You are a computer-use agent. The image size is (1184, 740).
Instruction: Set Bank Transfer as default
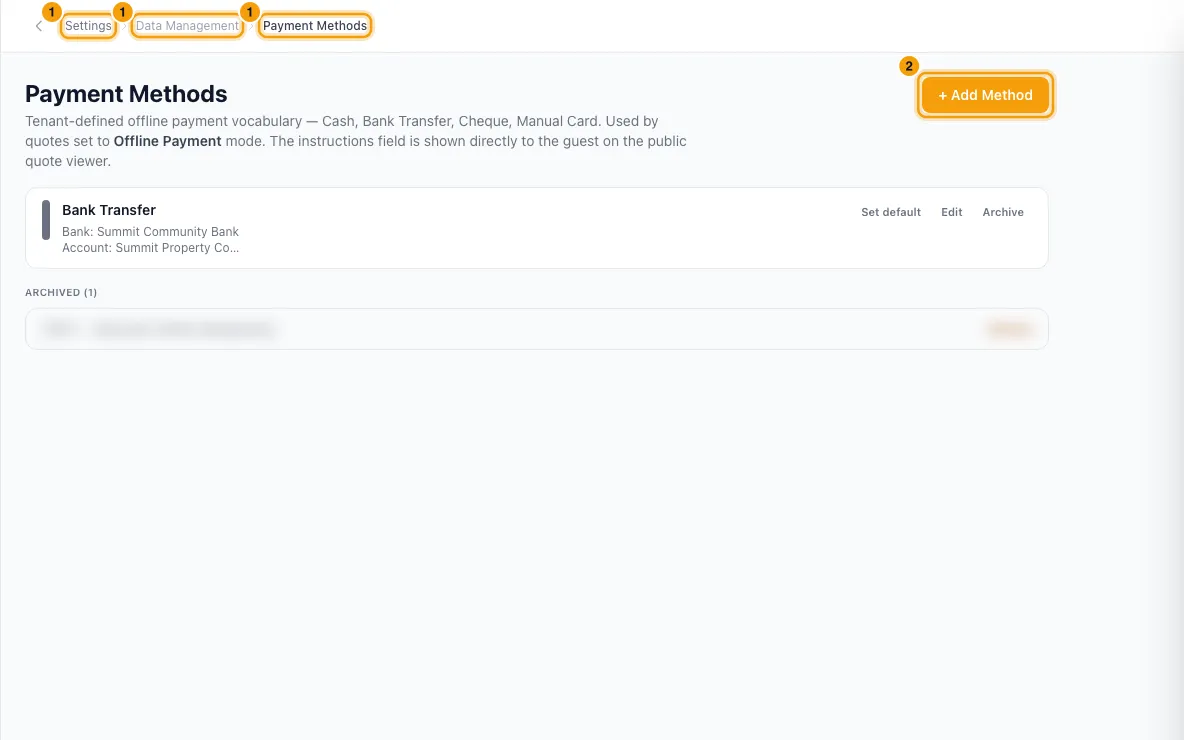coord(890,212)
